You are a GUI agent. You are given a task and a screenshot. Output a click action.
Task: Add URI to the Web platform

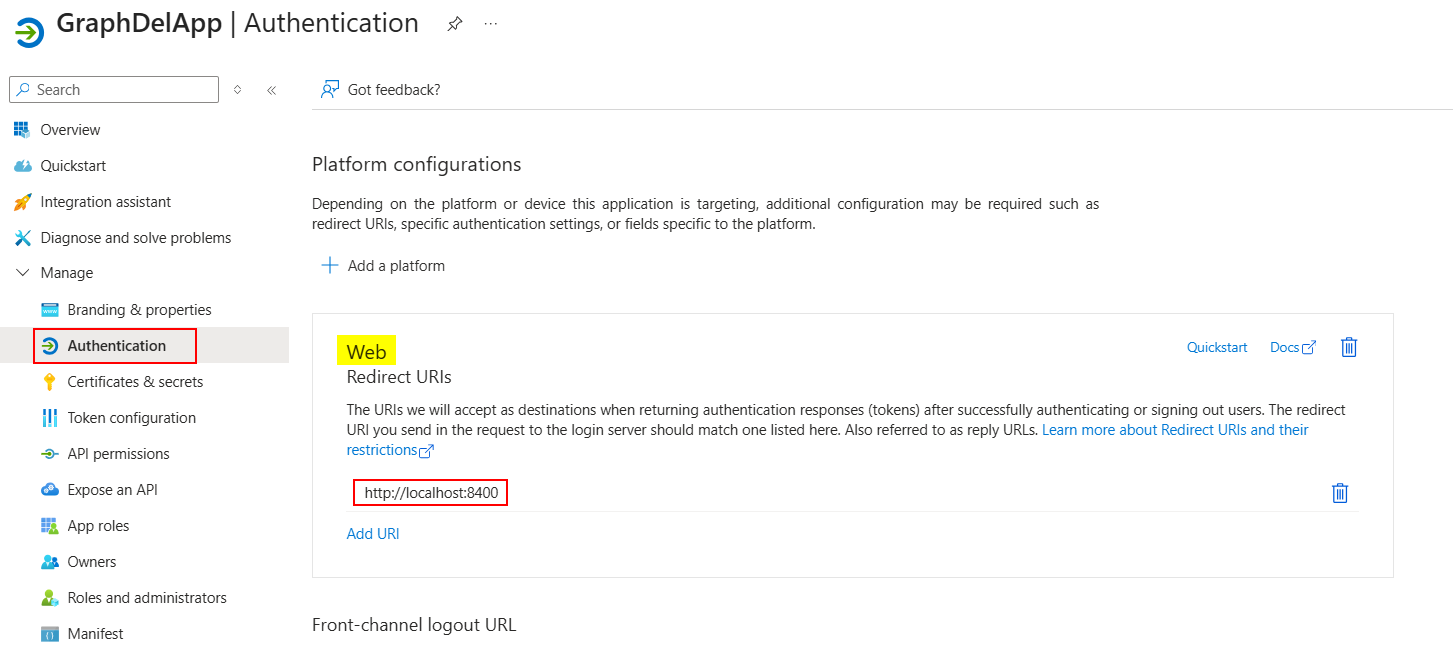point(373,533)
